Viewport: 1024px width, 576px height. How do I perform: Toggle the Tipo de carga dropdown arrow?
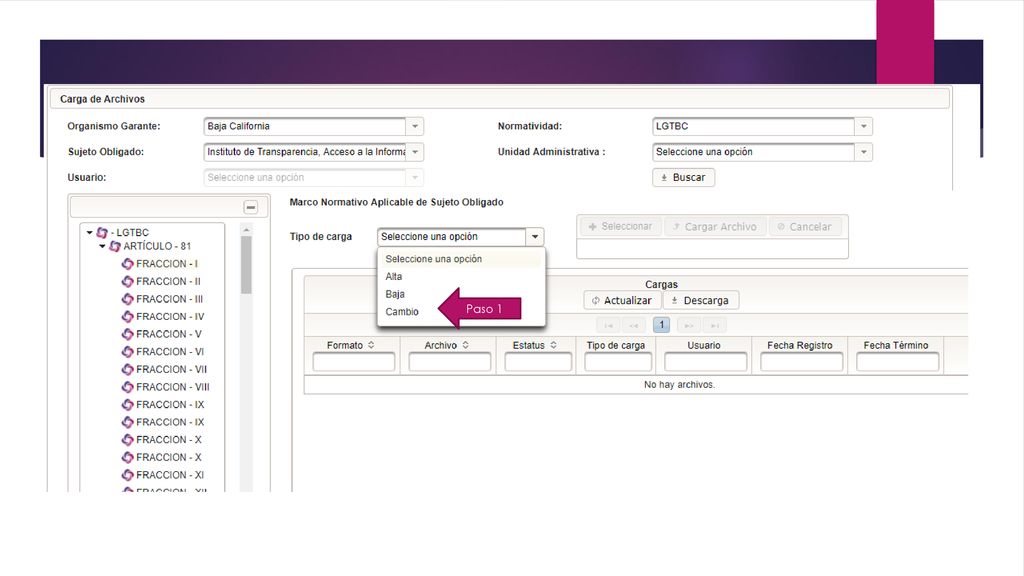coord(535,236)
